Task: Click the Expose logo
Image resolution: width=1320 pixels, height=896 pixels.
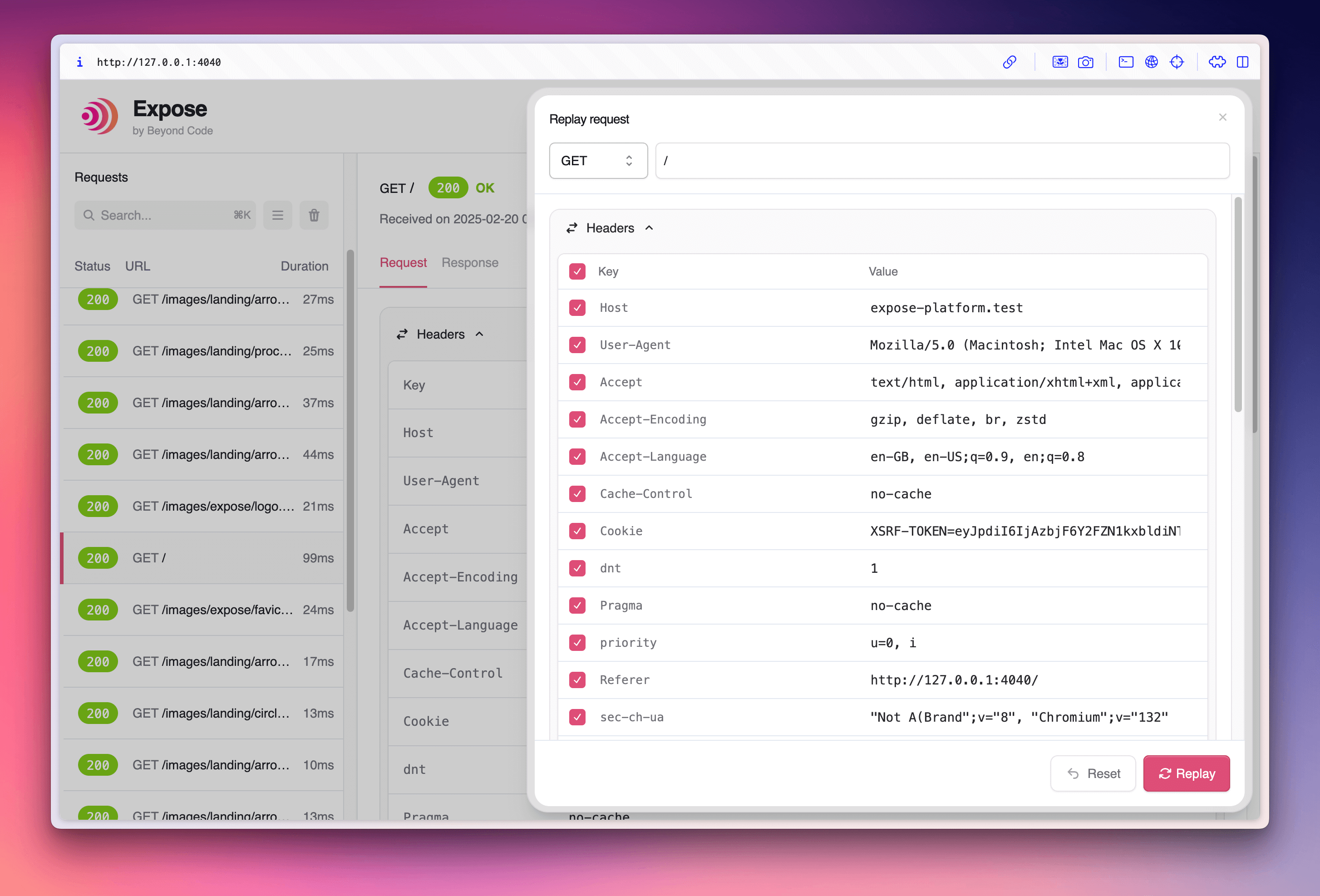Action: (x=99, y=116)
